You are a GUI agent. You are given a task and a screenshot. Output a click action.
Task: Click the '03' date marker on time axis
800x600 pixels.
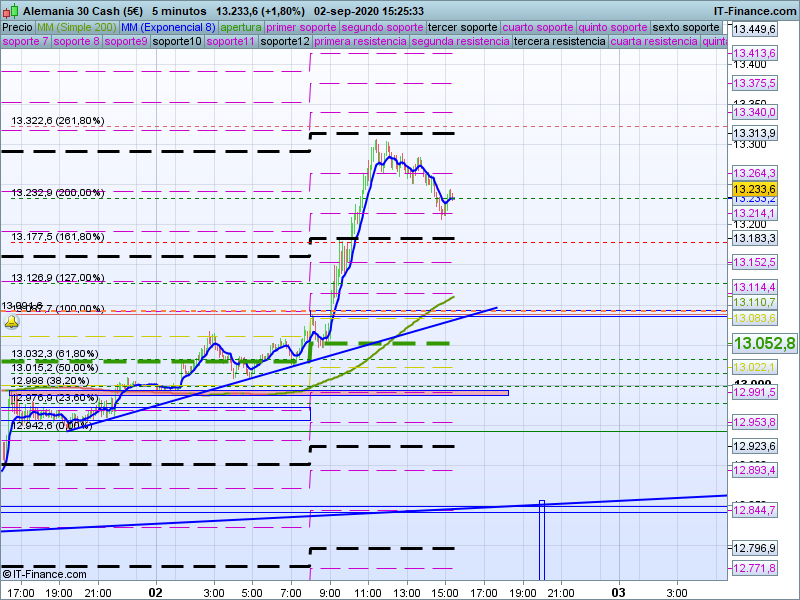coord(619,591)
